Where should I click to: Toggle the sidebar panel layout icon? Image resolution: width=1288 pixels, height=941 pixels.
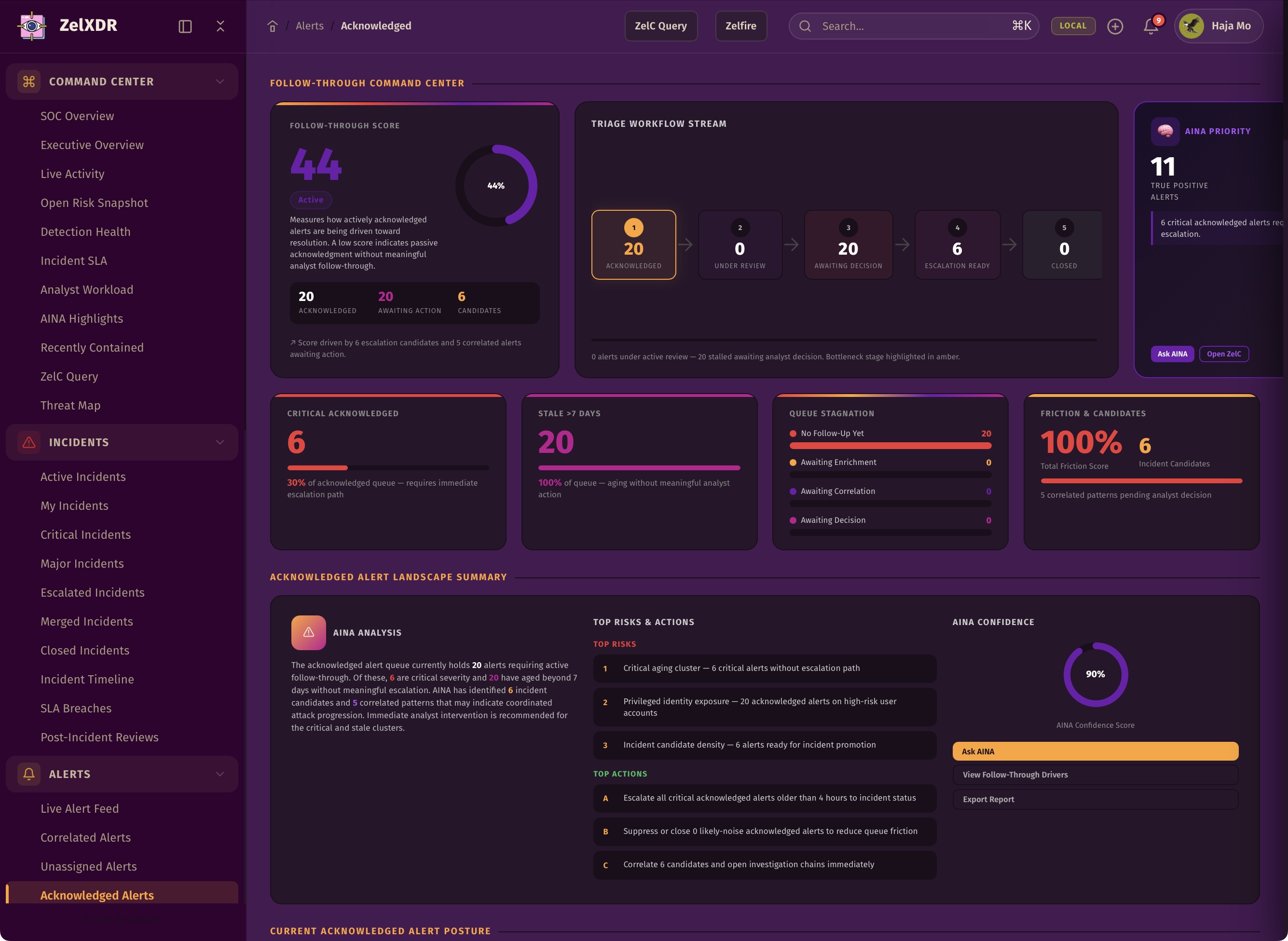click(185, 26)
